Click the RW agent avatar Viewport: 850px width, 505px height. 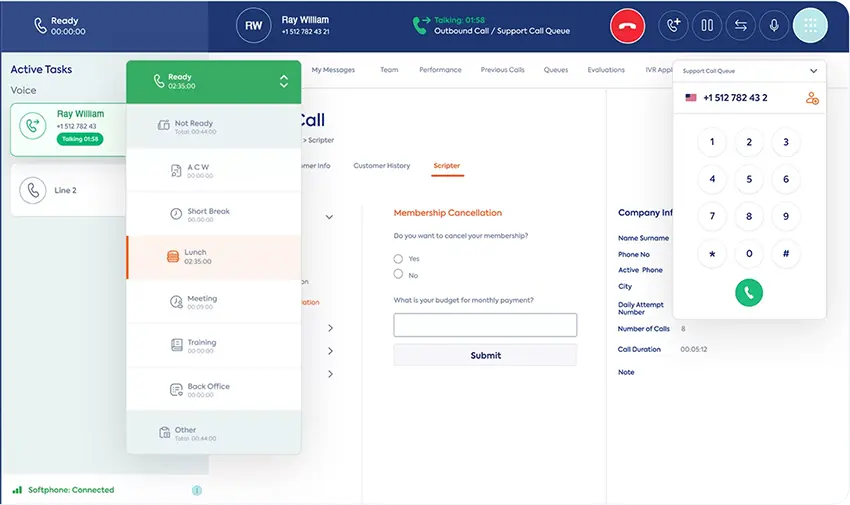point(253,25)
